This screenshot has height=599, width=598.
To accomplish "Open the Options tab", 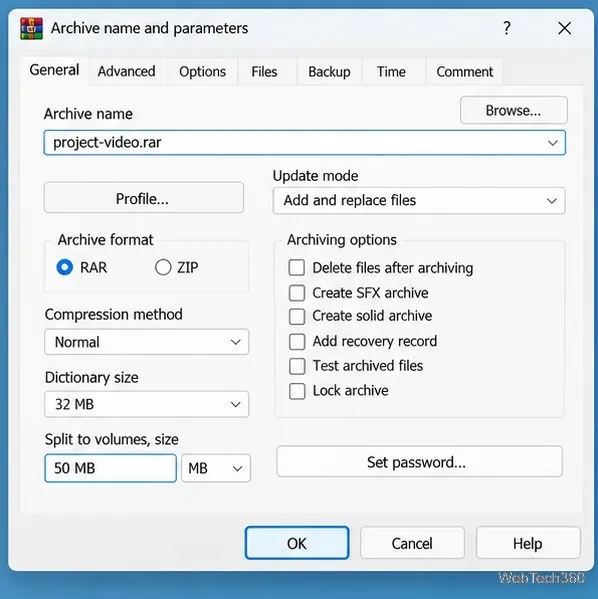I will (203, 72).
